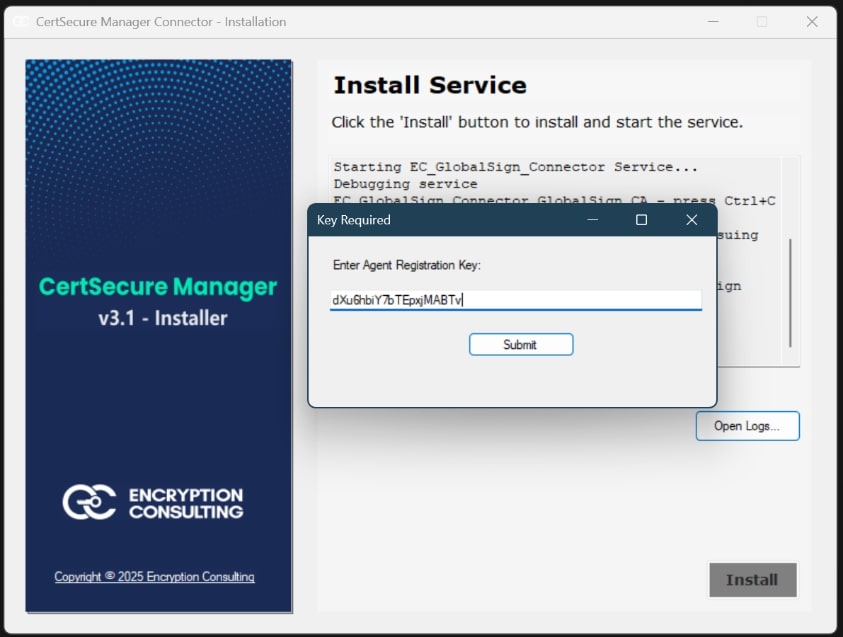
Task: Click the installer icon in the title bar
Action: 20,22
